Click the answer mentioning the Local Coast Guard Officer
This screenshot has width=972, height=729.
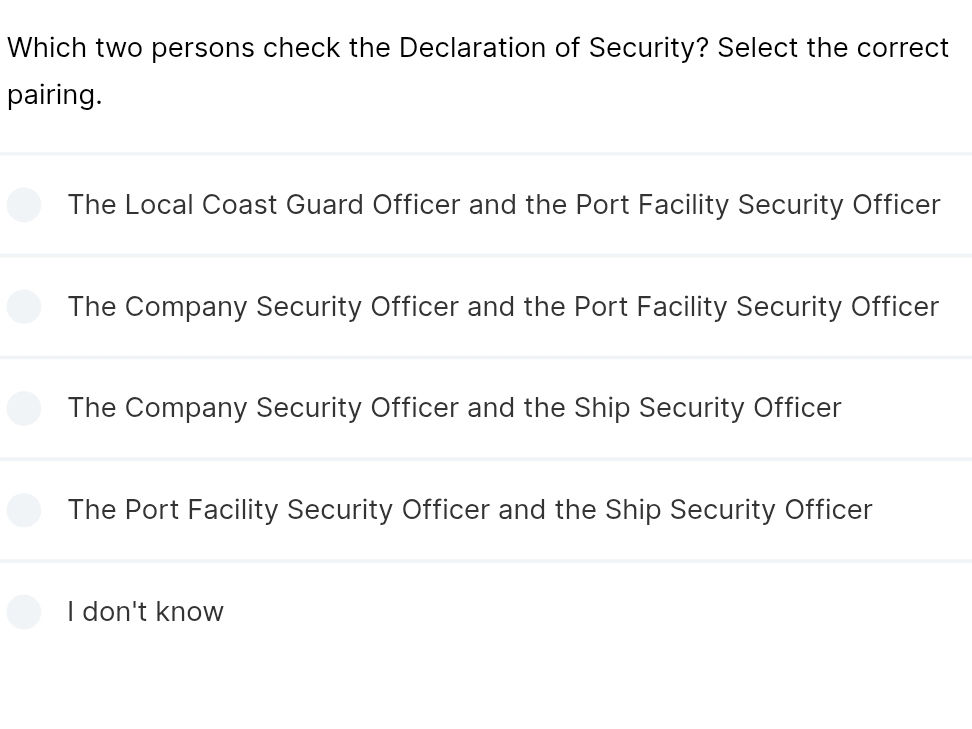503,205
